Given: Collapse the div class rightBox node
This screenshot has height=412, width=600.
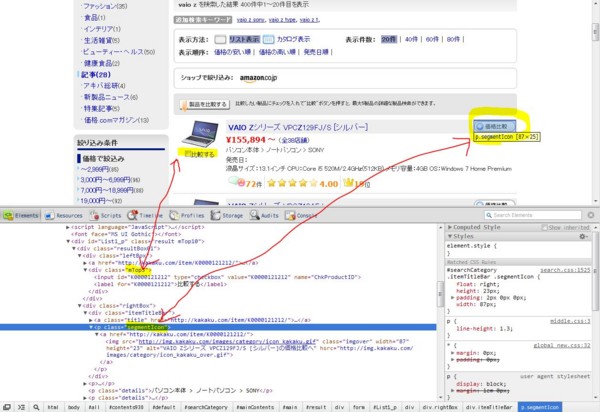Looking at the screenshot, I should [x=80, y=306].
